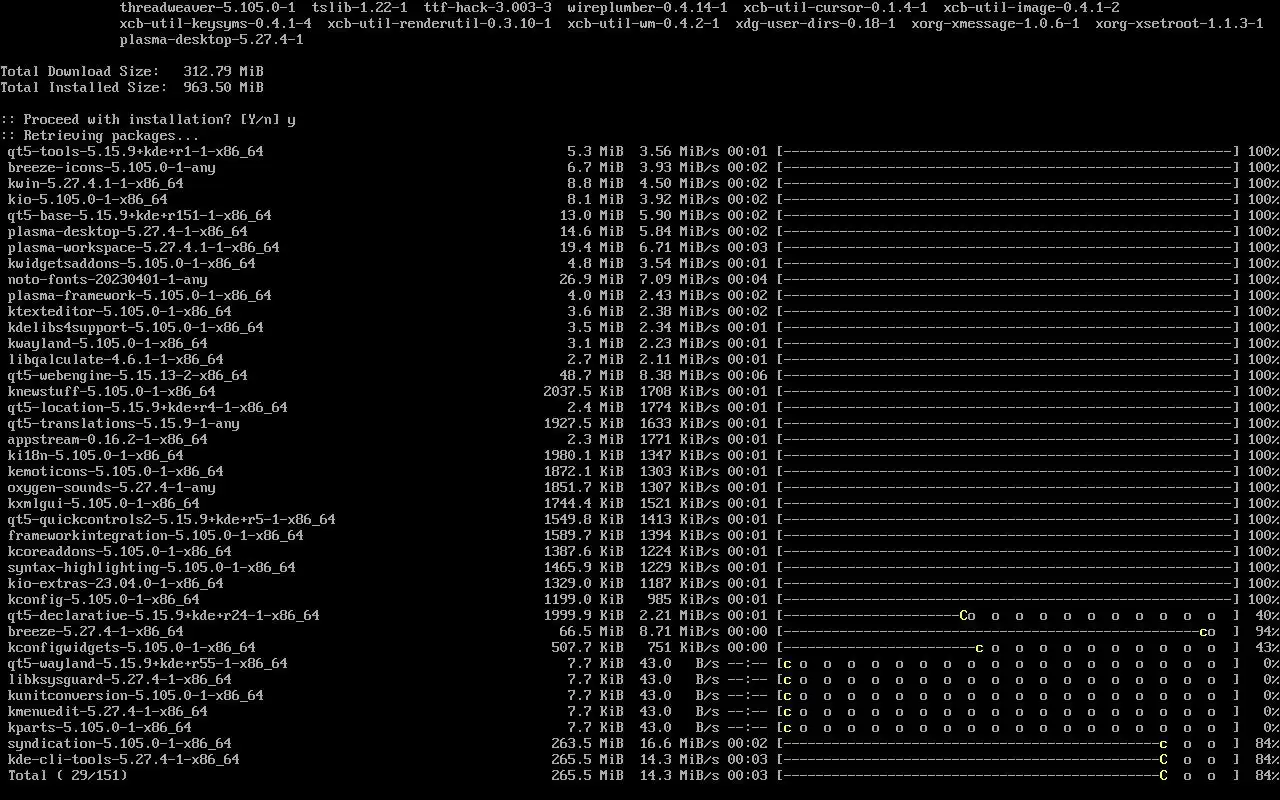The width and height of the screenshot is (1280, 800).
Task: Click xcb-util-cursor-0.1.4-1 package text
Action: [x=836, y=7]
